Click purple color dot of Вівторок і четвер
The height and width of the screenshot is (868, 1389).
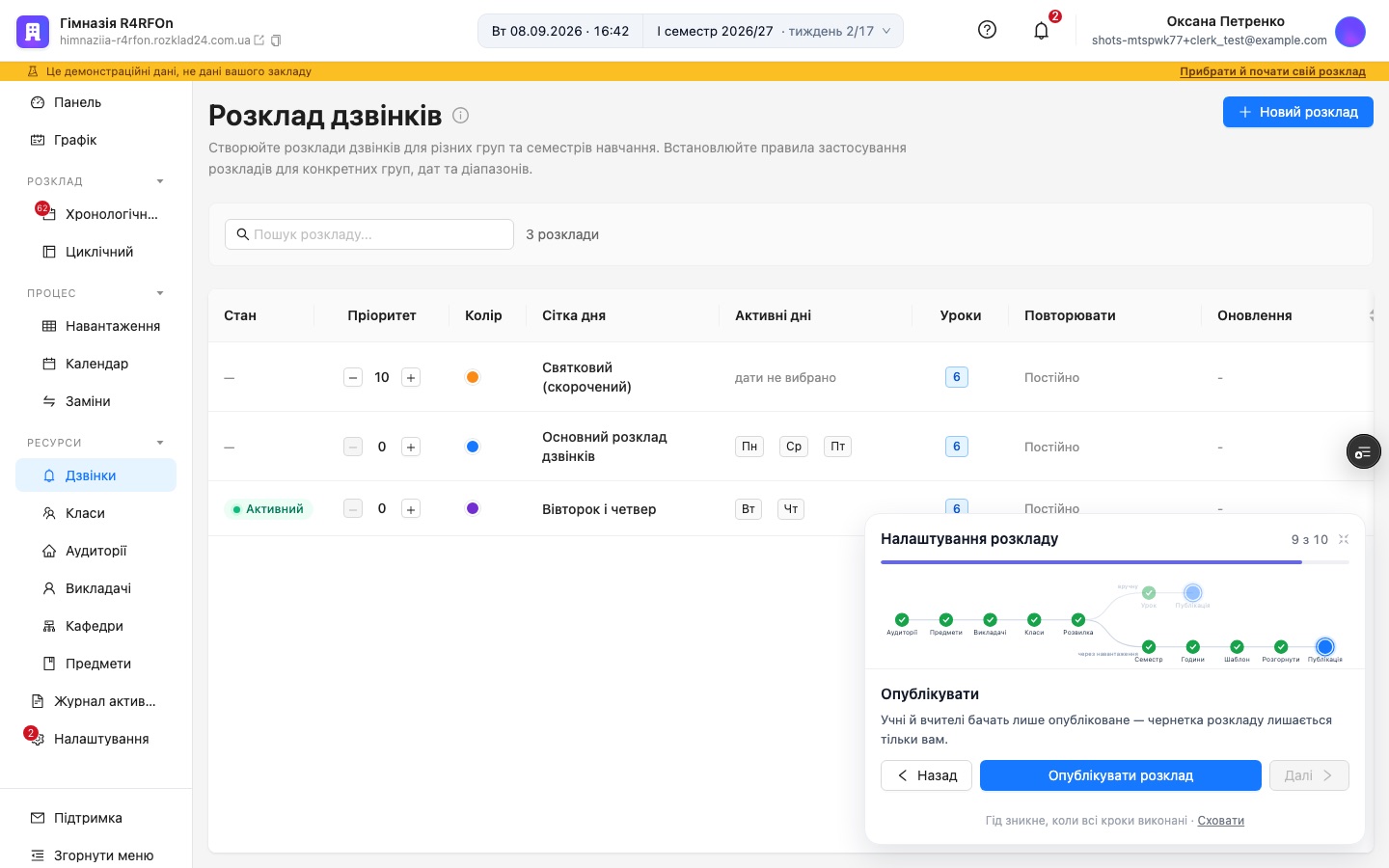473,508
